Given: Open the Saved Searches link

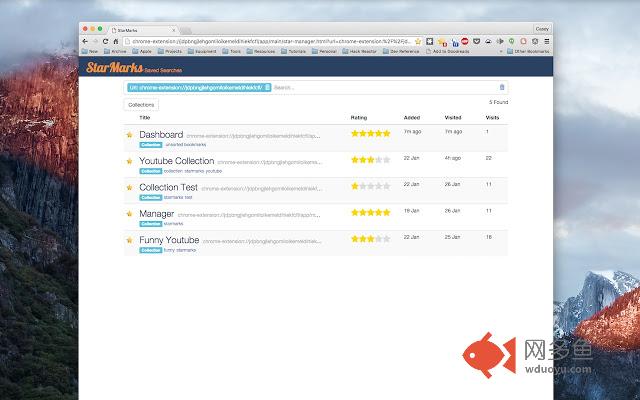Looking at the screenshot, I should 163,70.
